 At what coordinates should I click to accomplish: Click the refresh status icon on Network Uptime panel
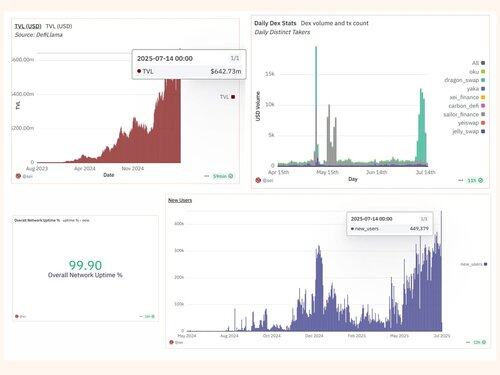[153, 316]
